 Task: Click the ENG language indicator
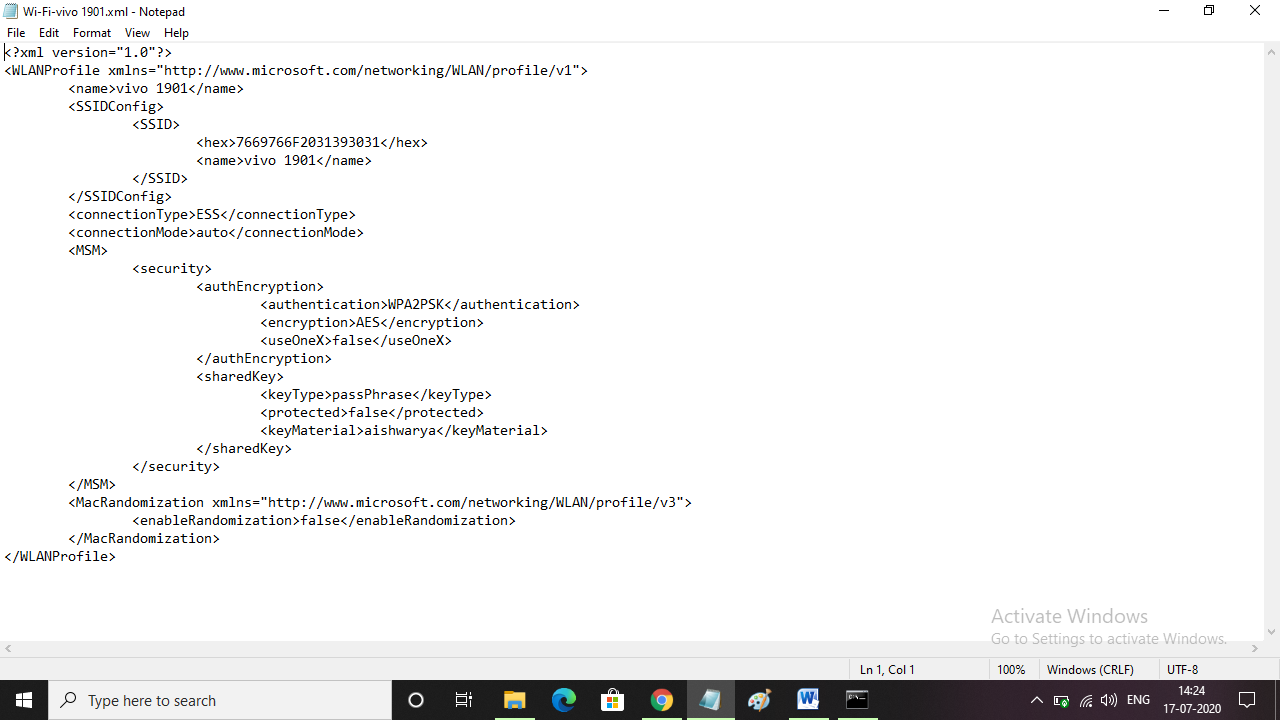coord(1138,700)
